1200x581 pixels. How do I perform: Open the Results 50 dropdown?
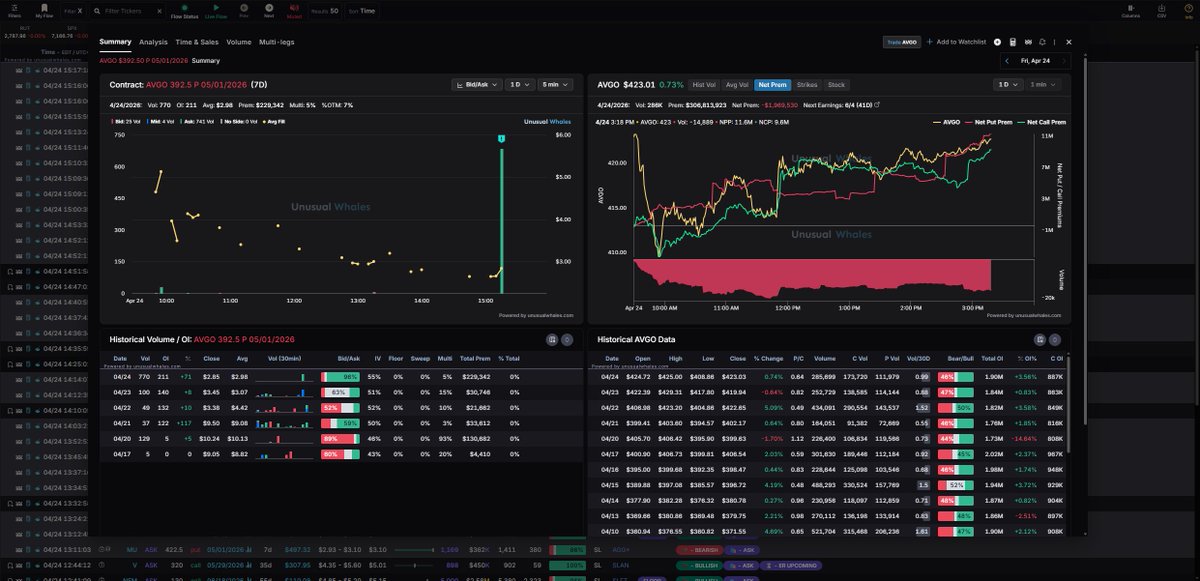pyautogui.click(x=326, y=11)
